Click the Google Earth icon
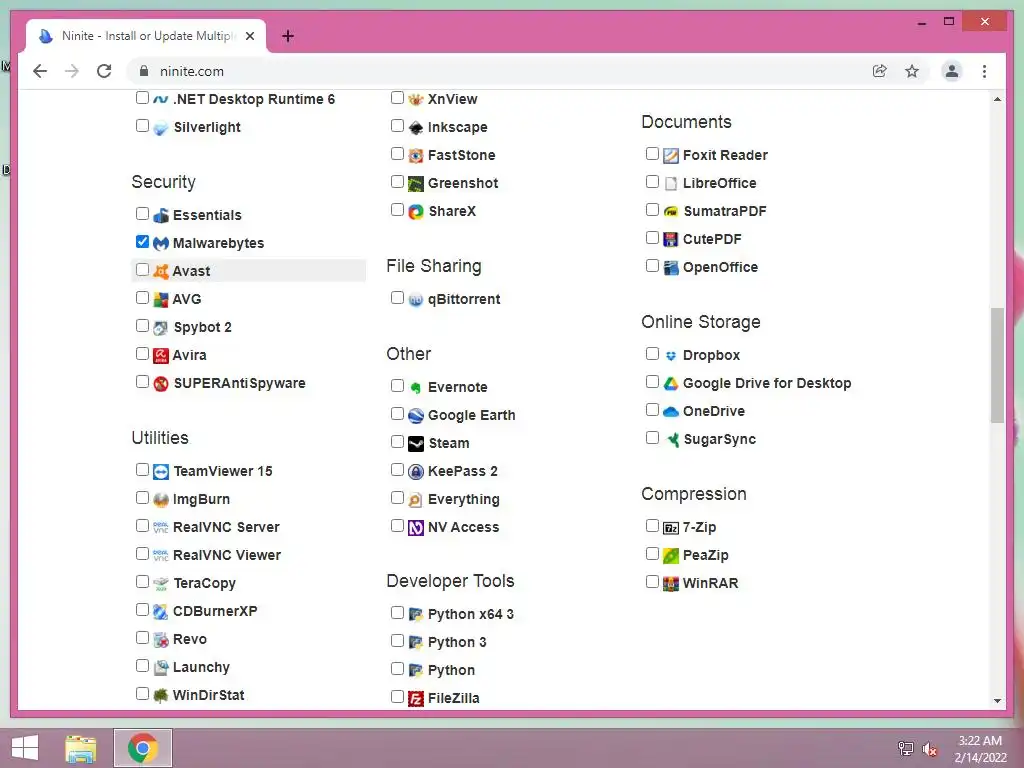The width and height of the screenshot is (1024, 768). click(x=416, y=416)
